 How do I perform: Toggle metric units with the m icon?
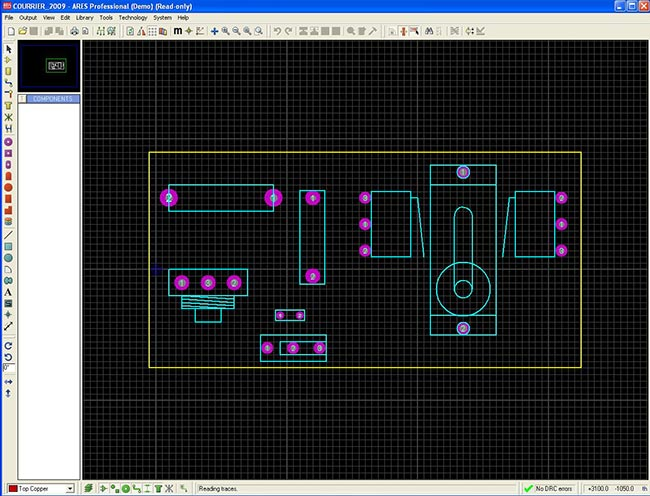coord(177,31)
